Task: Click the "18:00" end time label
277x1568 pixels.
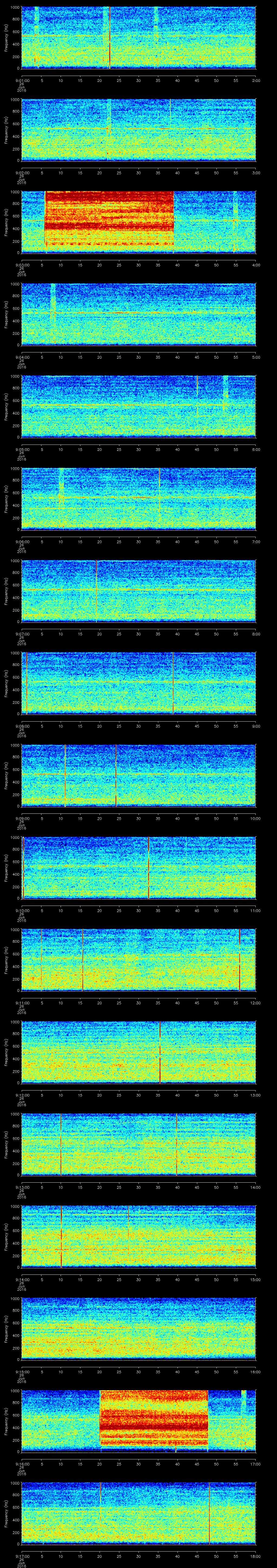Action: point(255,1556)
